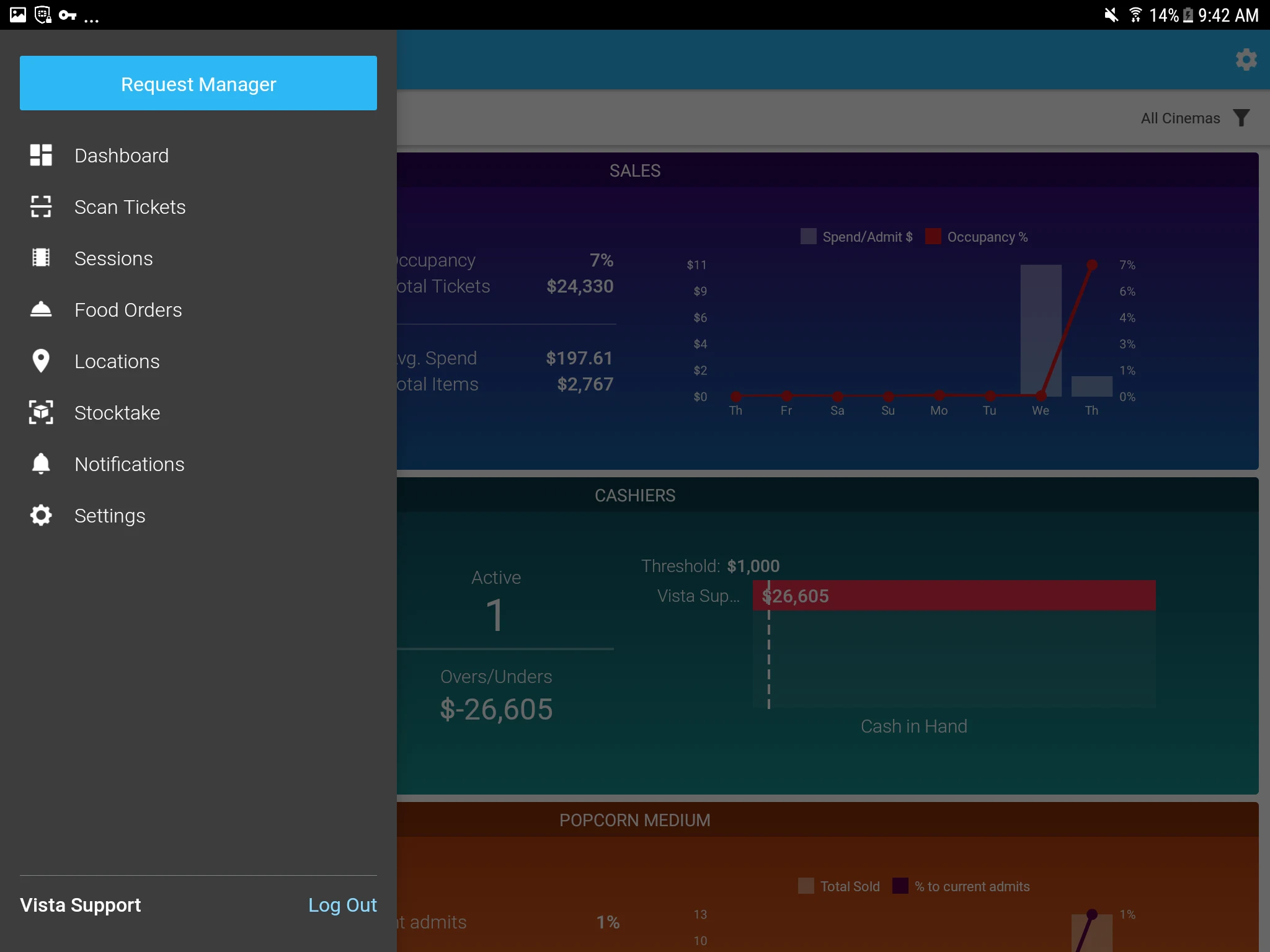This screenshot has height=952, width=1270.
Task: Tap the Wi-Fi status bar icon
Action: (x=1135, y=15)
